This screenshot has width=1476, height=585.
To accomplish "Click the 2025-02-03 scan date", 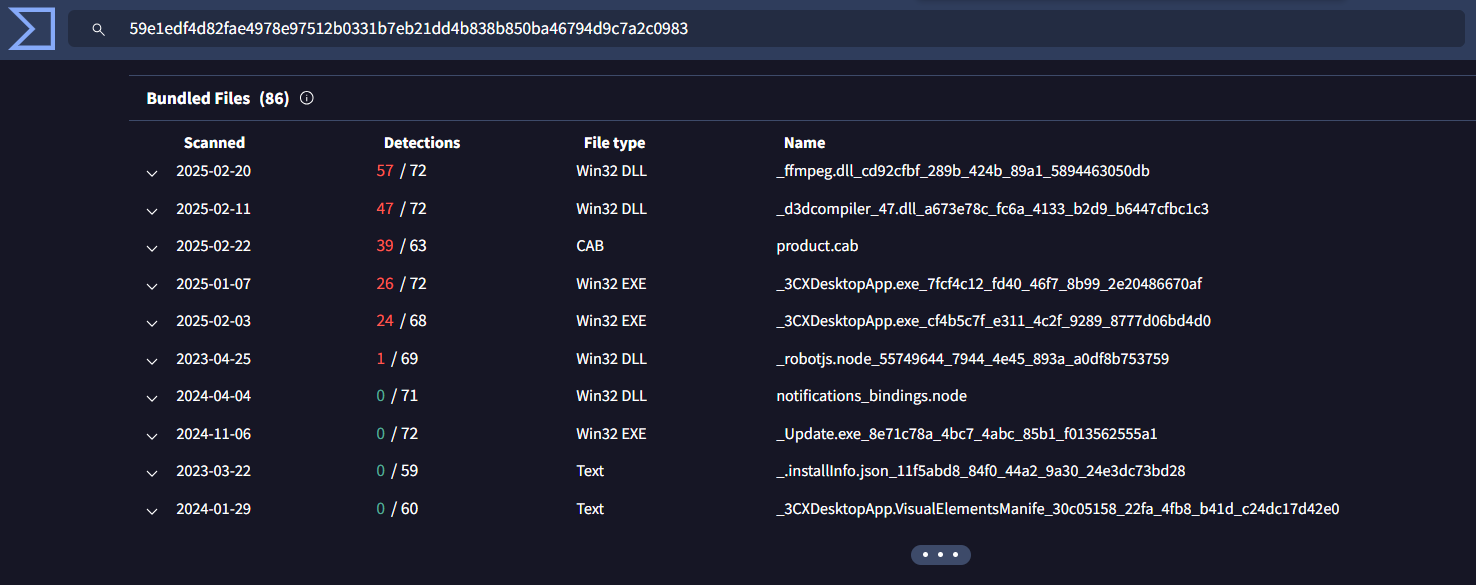I will [x=213, y=321].
